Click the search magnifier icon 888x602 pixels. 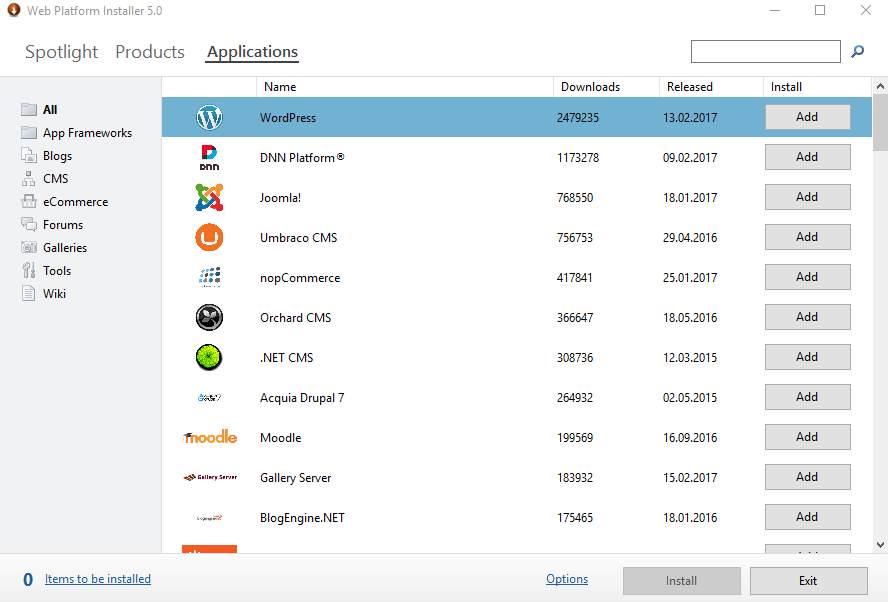click(857, 52)
